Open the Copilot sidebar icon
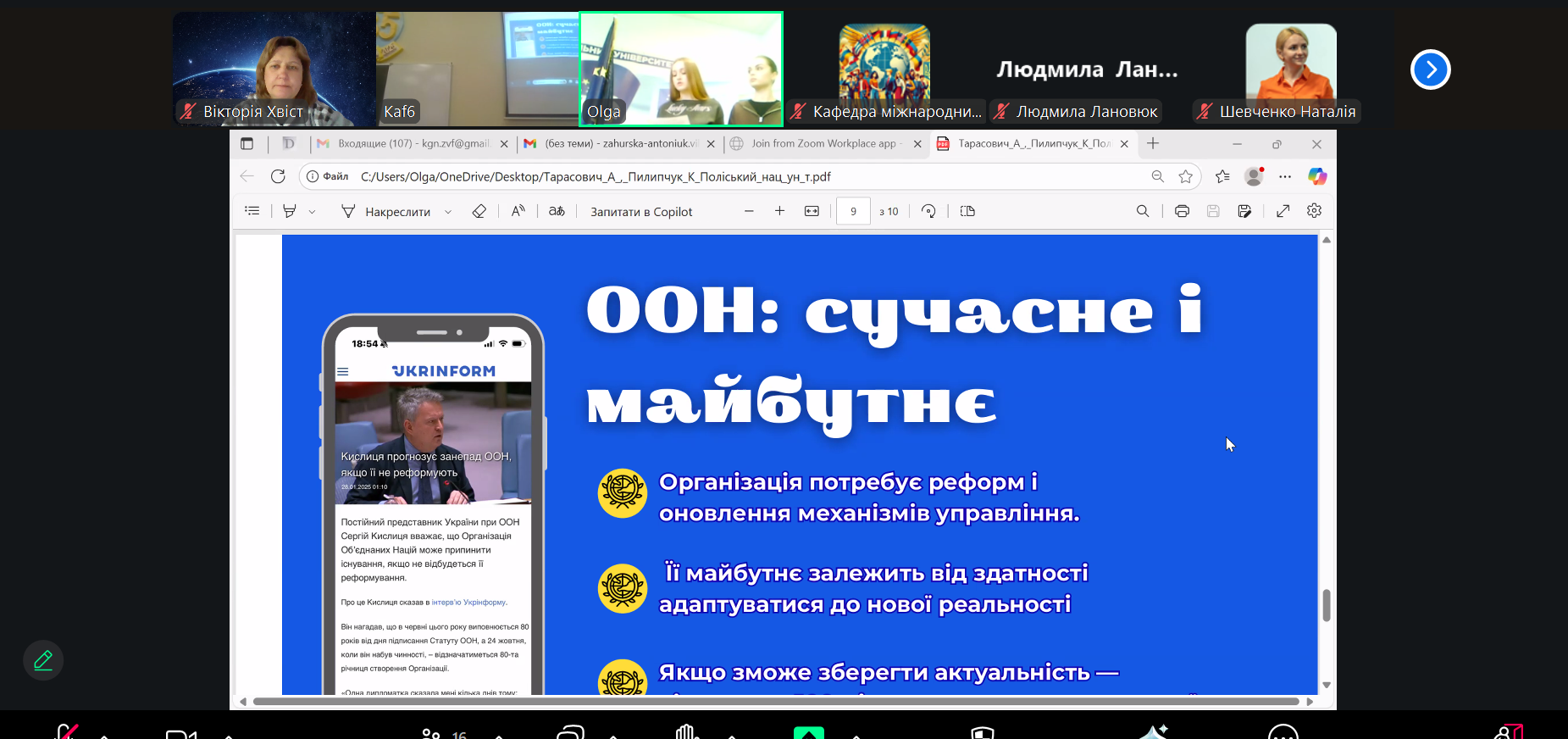The width and height of the screenshot is (1568, 739). tap(1317, 176)
